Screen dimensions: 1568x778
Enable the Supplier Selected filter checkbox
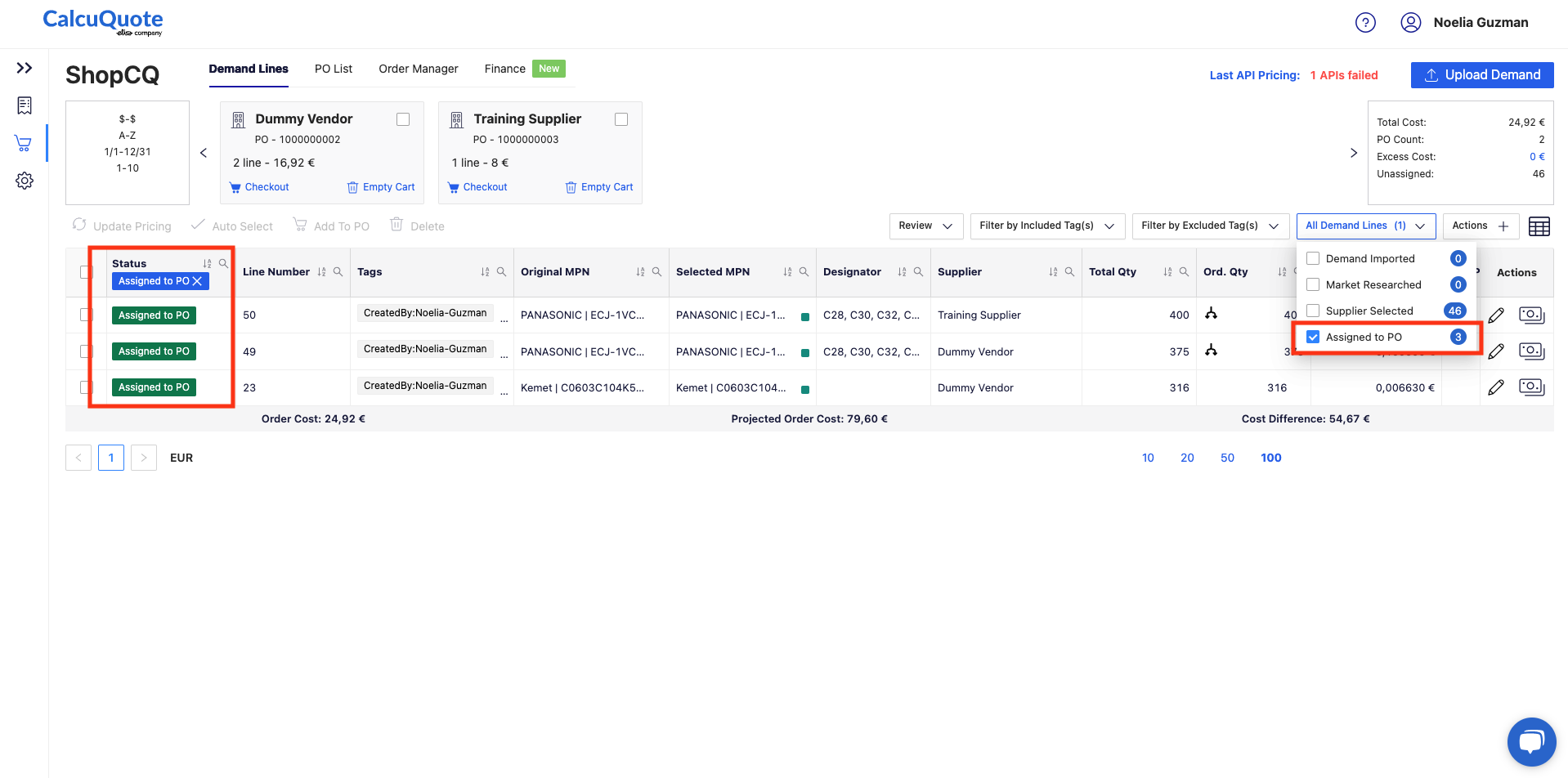click(x=1313, y=311)
